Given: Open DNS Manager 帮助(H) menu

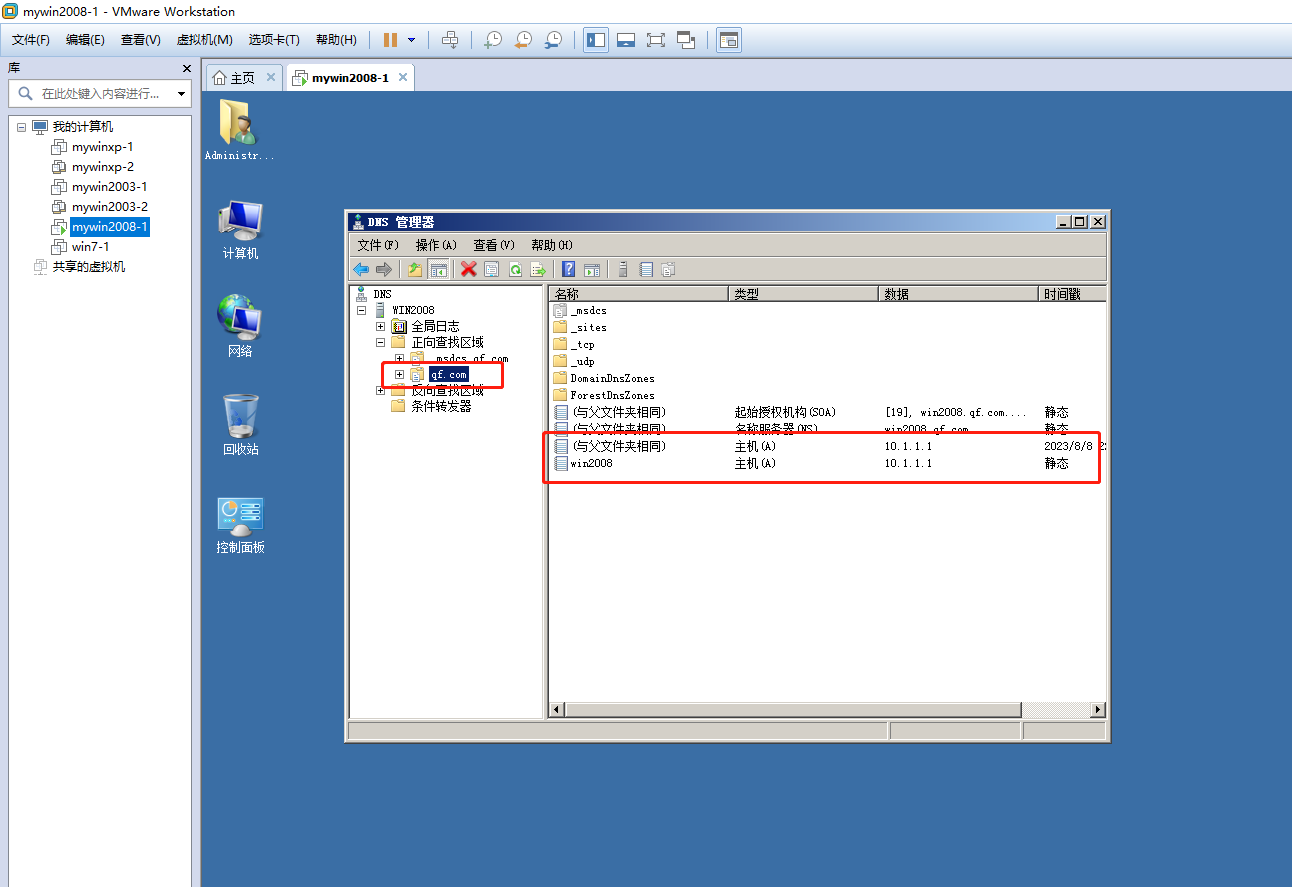Looking at the screenshot, I should (552, 245).
